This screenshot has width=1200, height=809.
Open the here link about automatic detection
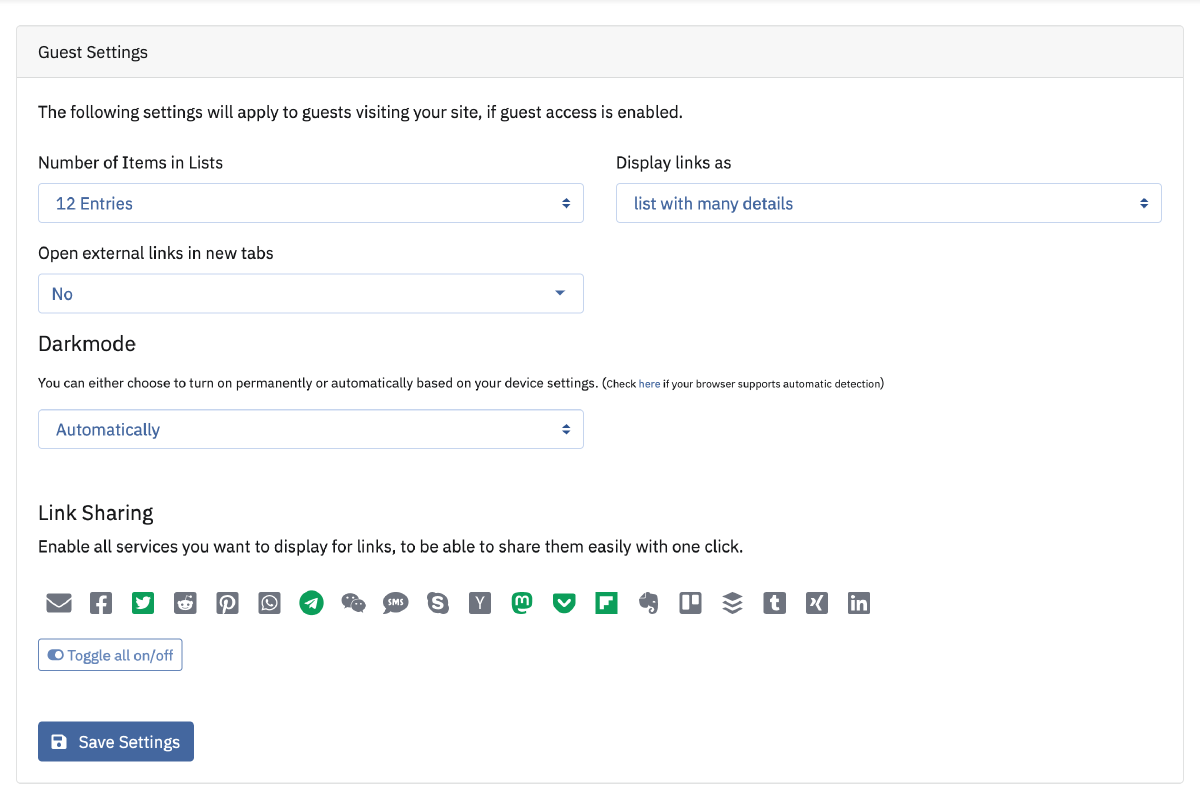pyautogui.click(x=649, y=383)
